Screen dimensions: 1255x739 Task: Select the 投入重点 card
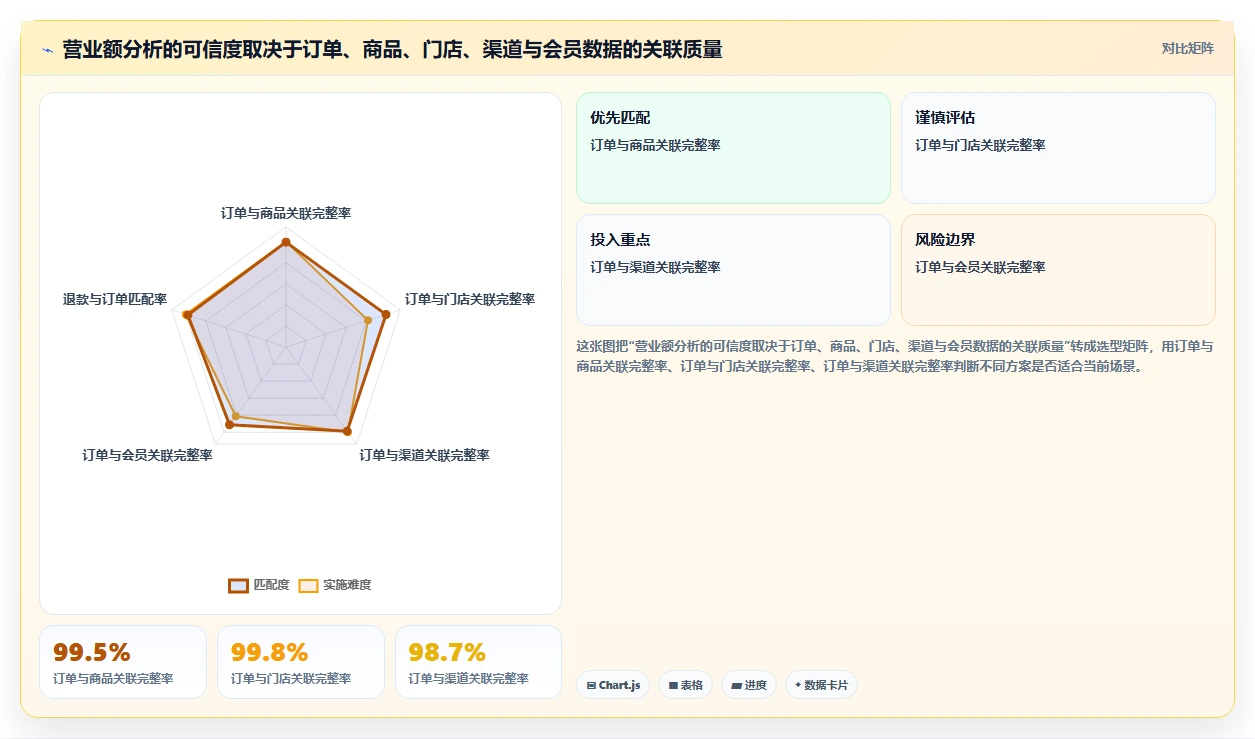click(733, 270)
